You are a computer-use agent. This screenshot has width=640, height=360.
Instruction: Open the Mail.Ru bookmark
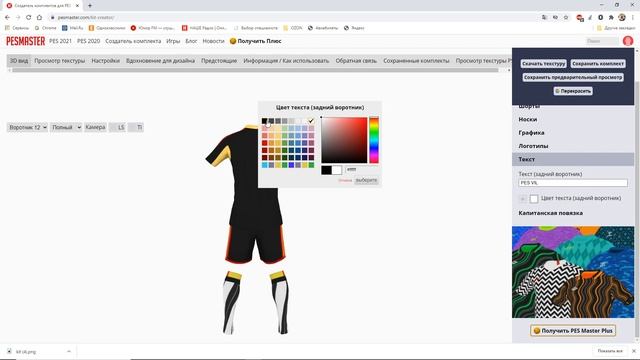(x=73, y=28)
